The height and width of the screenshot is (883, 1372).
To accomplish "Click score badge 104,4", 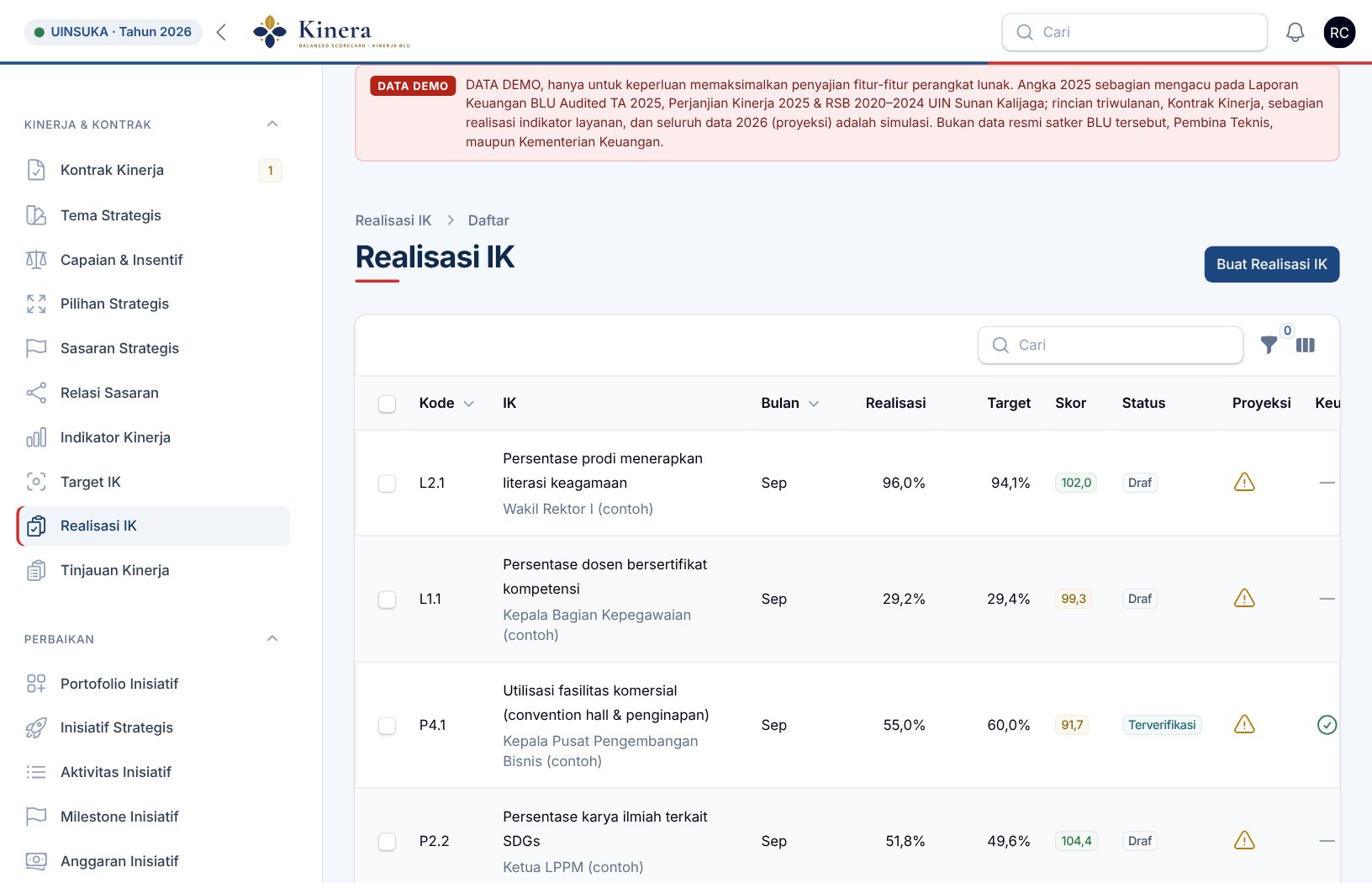I will pos(1076,841).
